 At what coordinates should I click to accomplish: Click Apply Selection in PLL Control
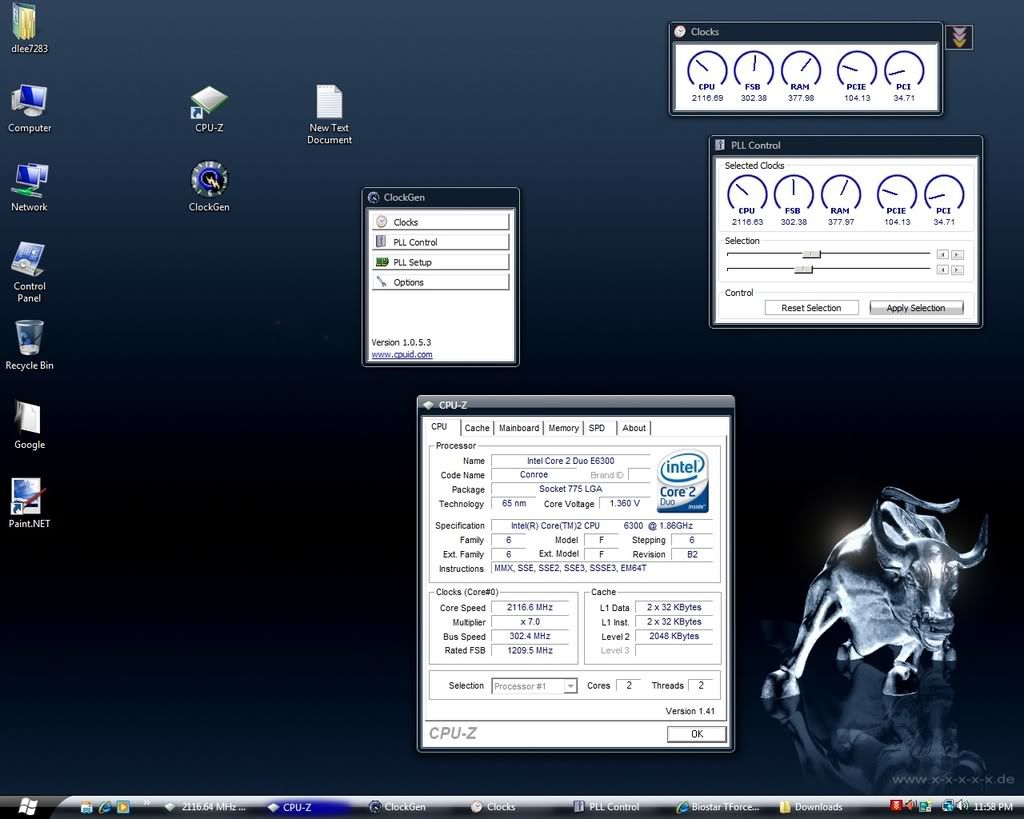pos(916,308)
